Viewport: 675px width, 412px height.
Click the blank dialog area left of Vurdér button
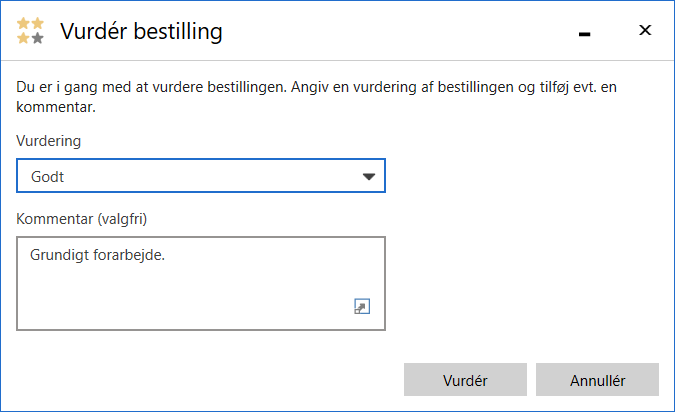coord(200,380)
